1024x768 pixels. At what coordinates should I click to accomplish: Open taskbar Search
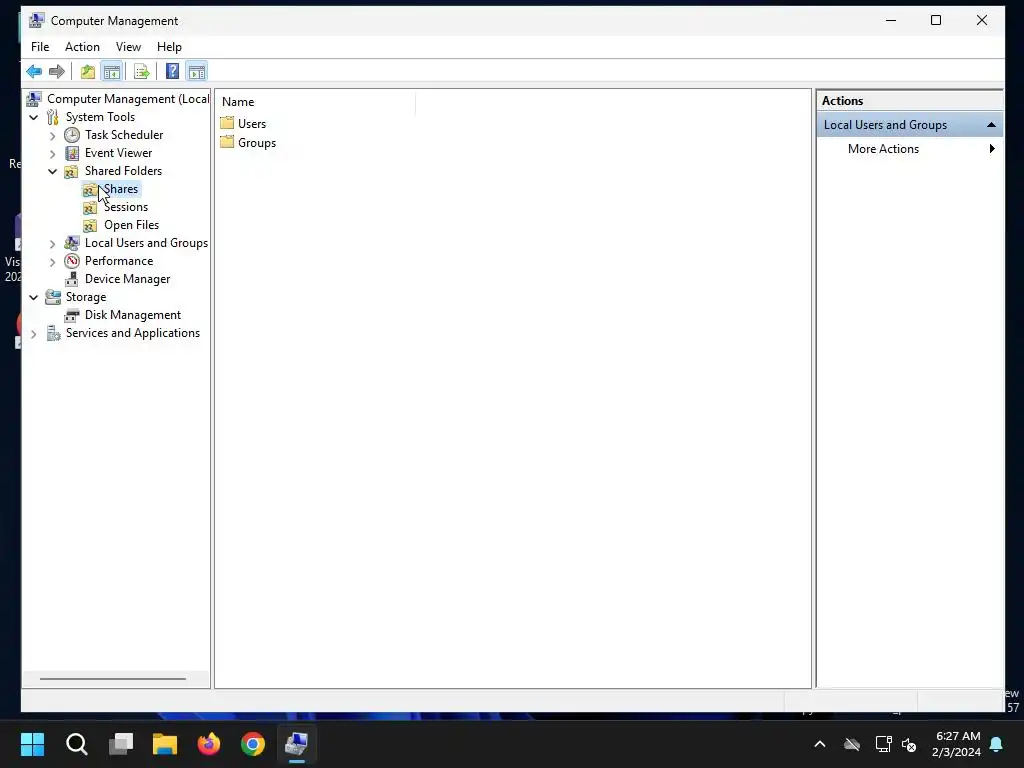(x=76, y=744)
